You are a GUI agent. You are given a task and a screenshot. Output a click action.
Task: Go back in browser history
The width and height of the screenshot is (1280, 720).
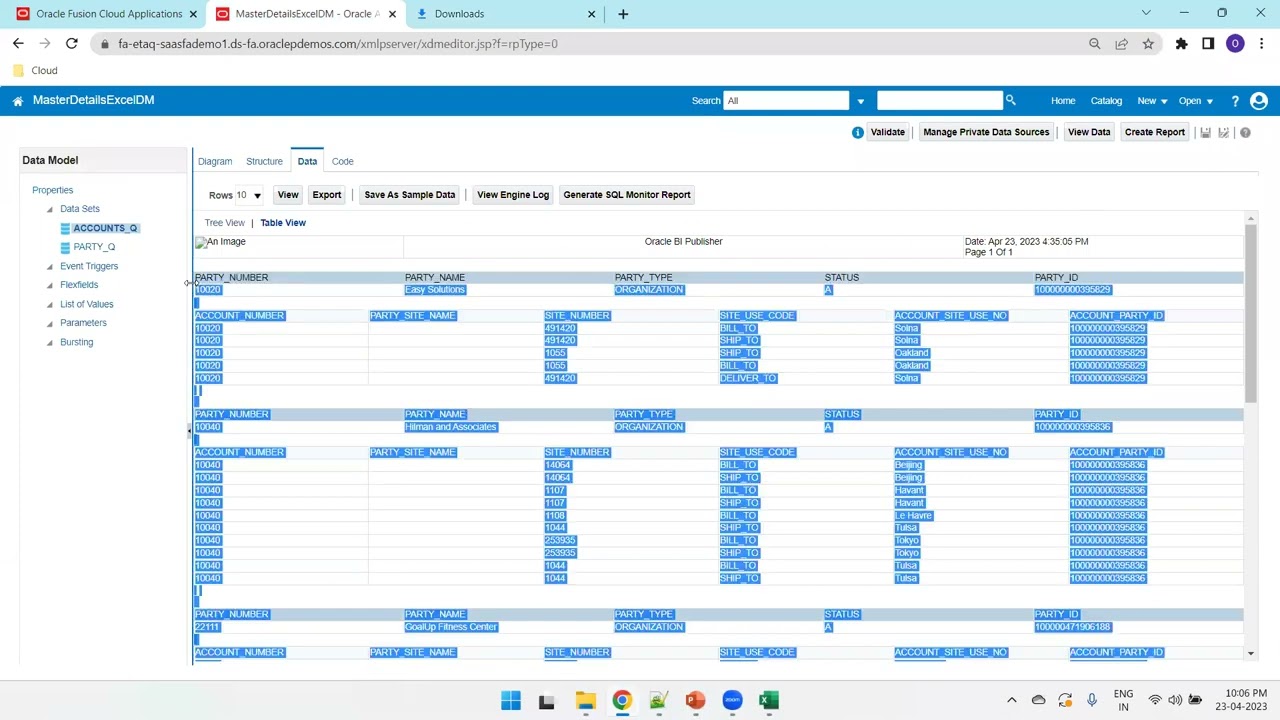pyautogui.click(x=18, y=44)
